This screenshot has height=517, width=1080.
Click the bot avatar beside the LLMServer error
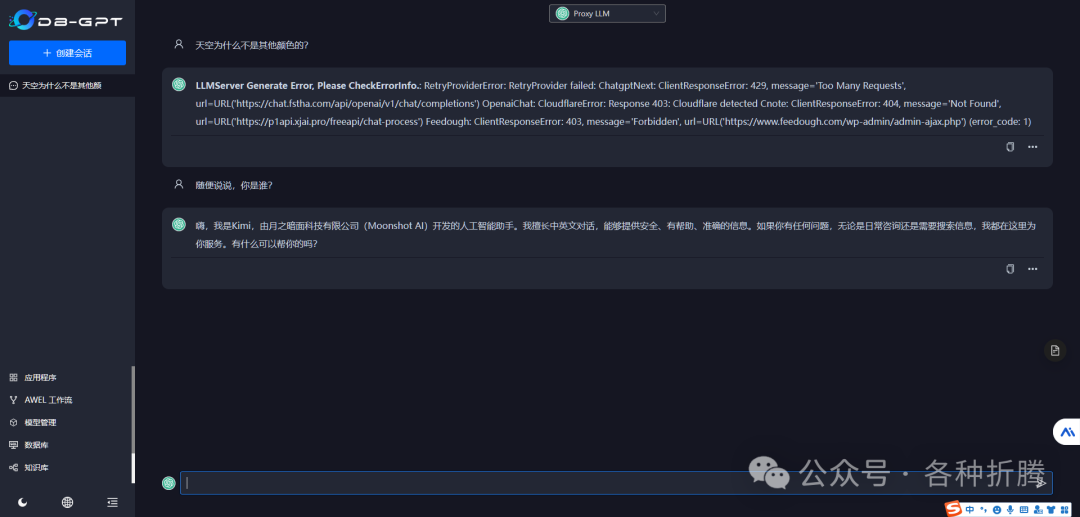[x=179, y=85]
